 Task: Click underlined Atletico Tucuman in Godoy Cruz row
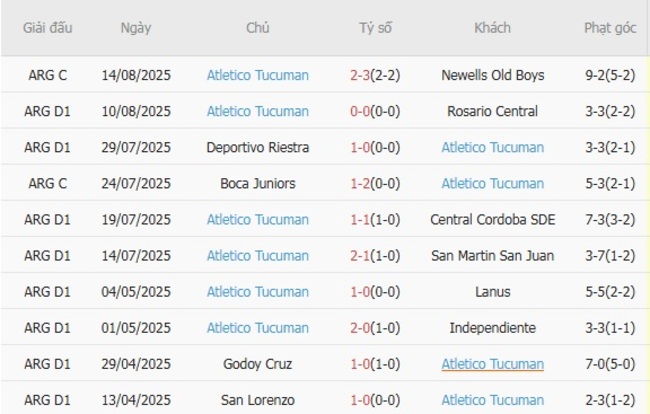pyautogui.click(x=492, y=364)
